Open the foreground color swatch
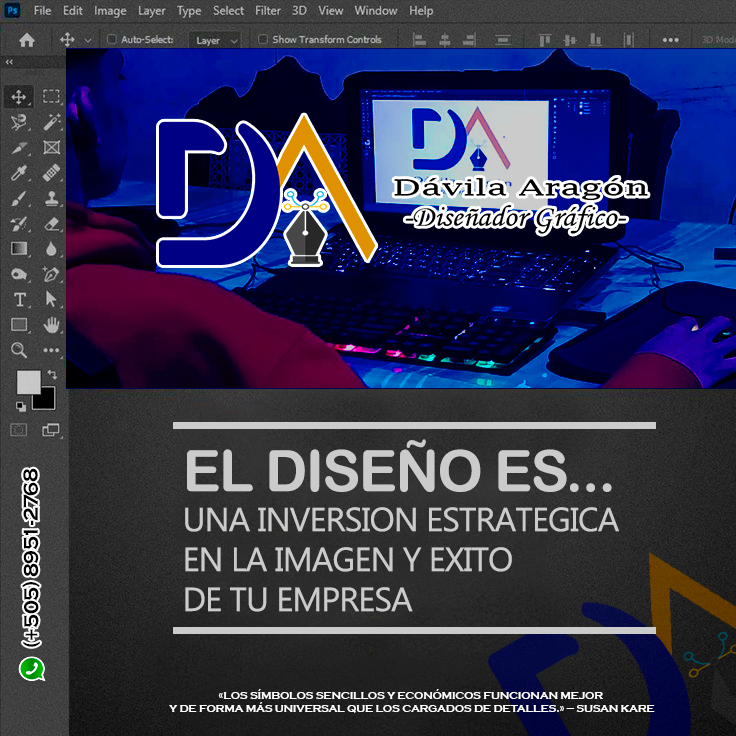This screenshot has height=736, width=736. click(x=29, y=383)
